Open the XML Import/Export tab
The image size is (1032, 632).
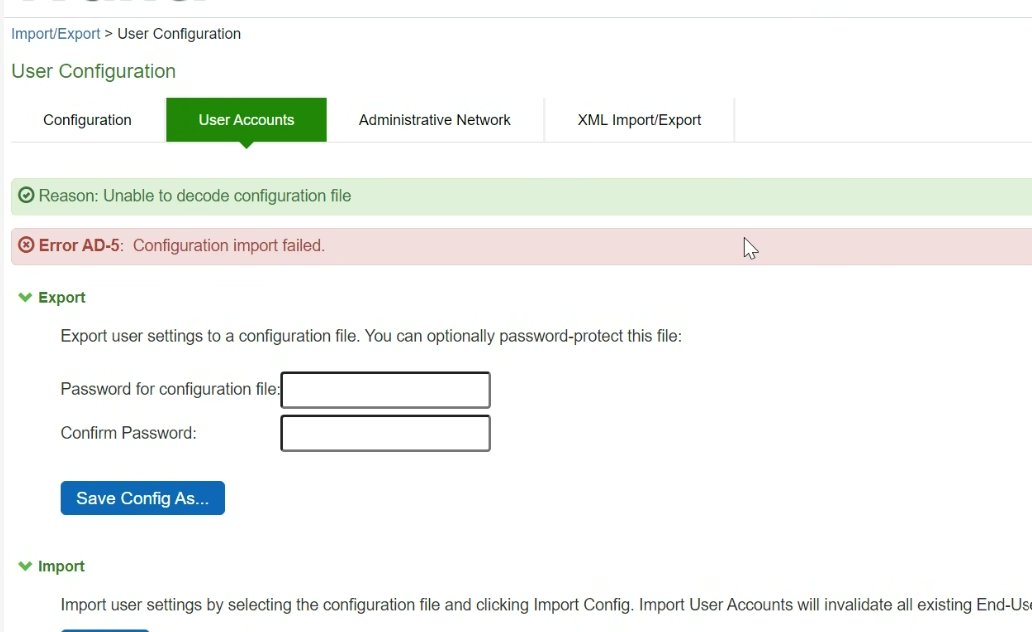[x=639, y=120]
